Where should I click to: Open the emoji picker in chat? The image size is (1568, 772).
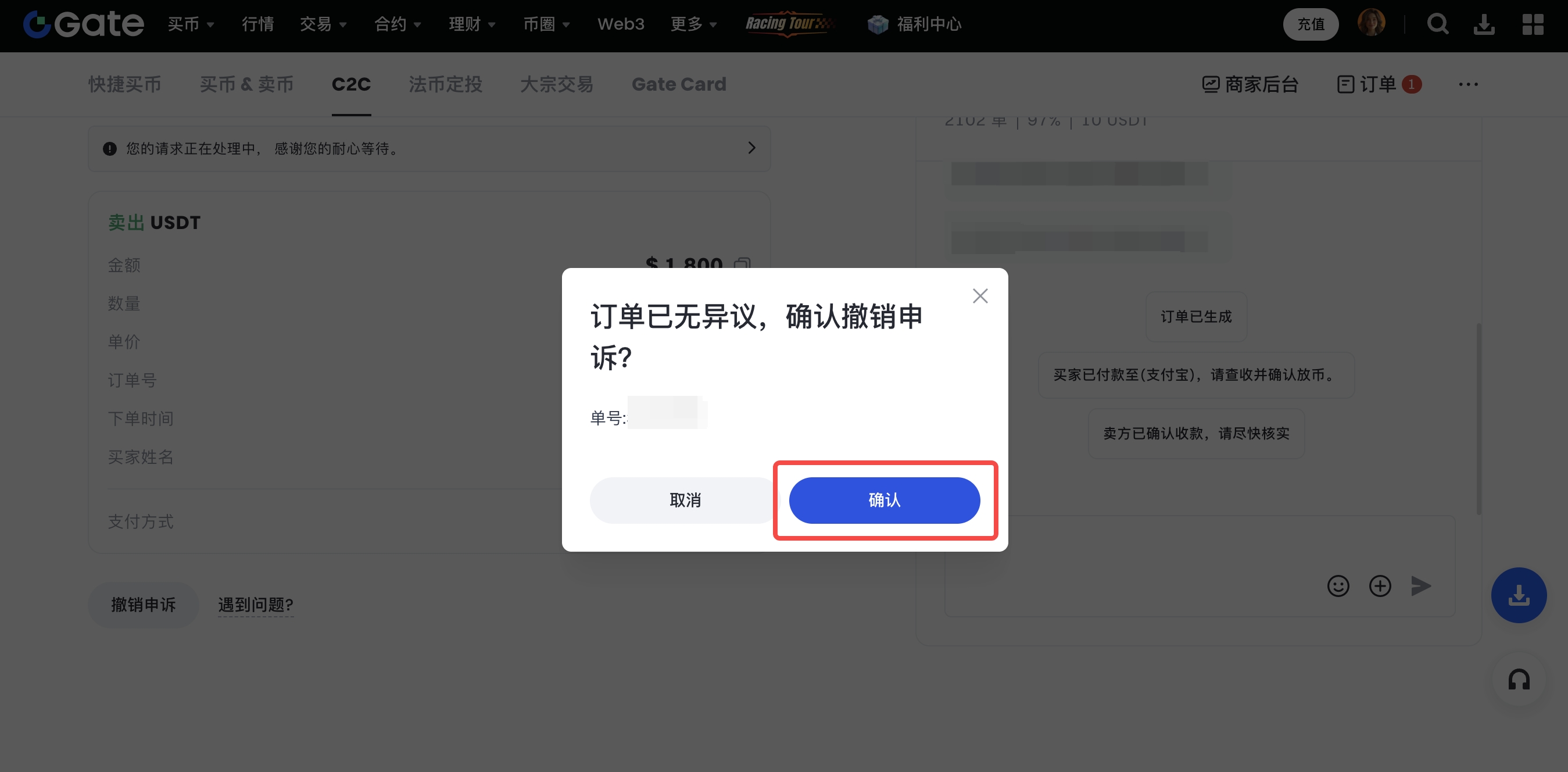tap(1337, 586)
